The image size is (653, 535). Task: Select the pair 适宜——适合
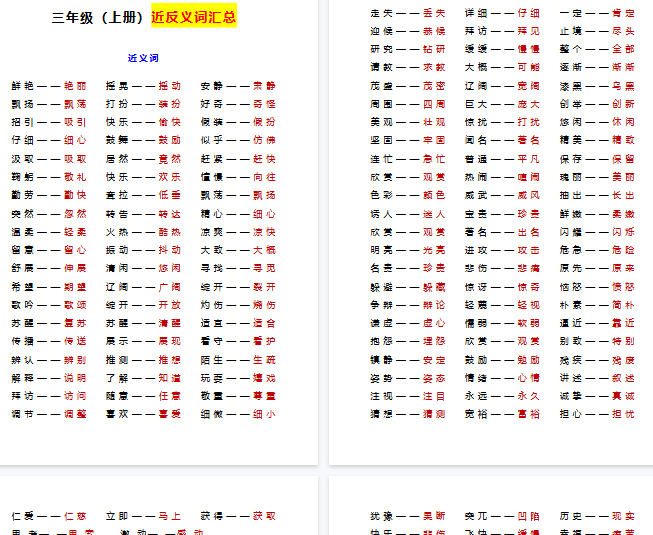click(238, 323)
